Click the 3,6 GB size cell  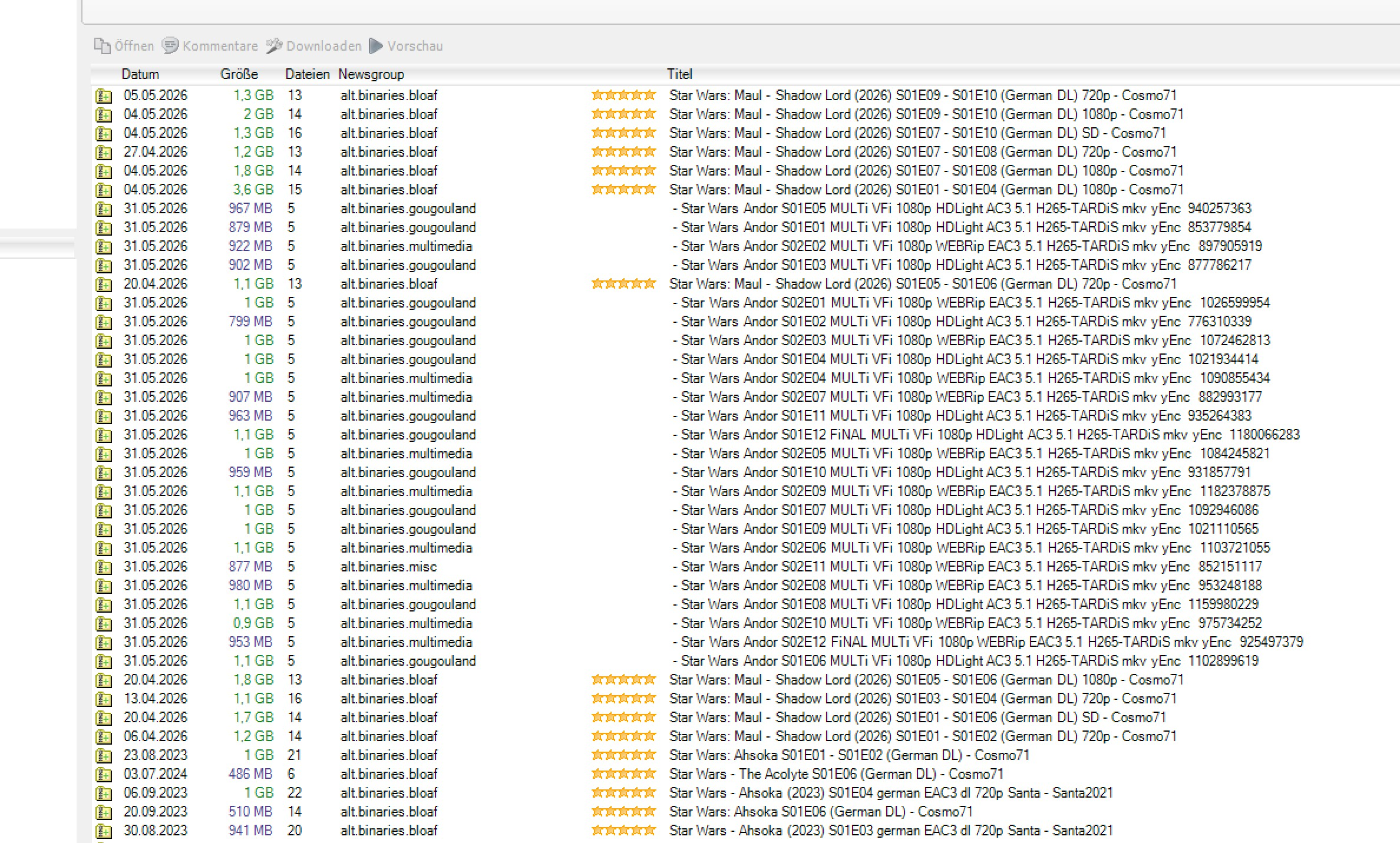pyautogui.click(x=253, y=190)
